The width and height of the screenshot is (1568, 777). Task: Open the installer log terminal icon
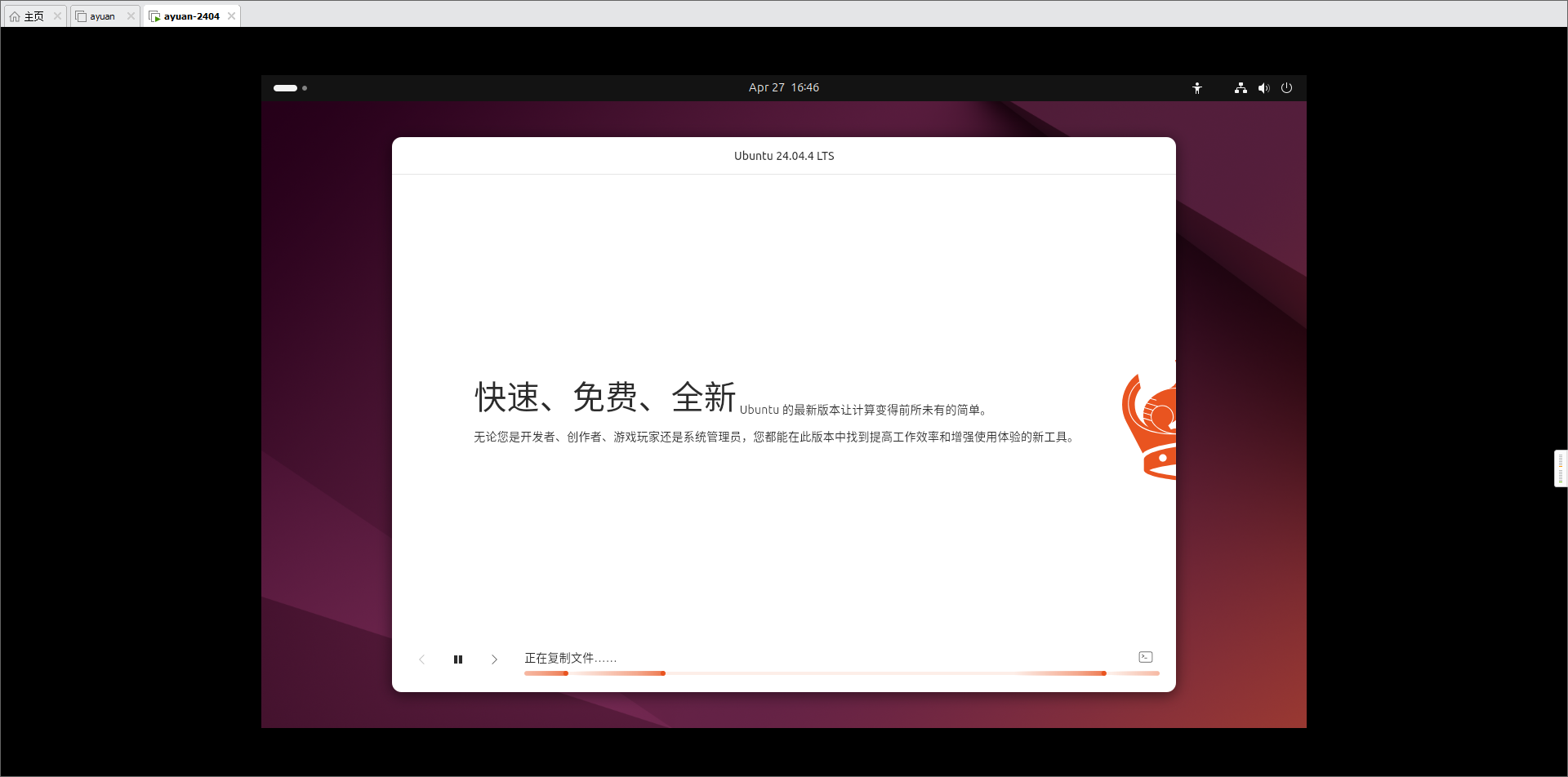coord(1146,657)
